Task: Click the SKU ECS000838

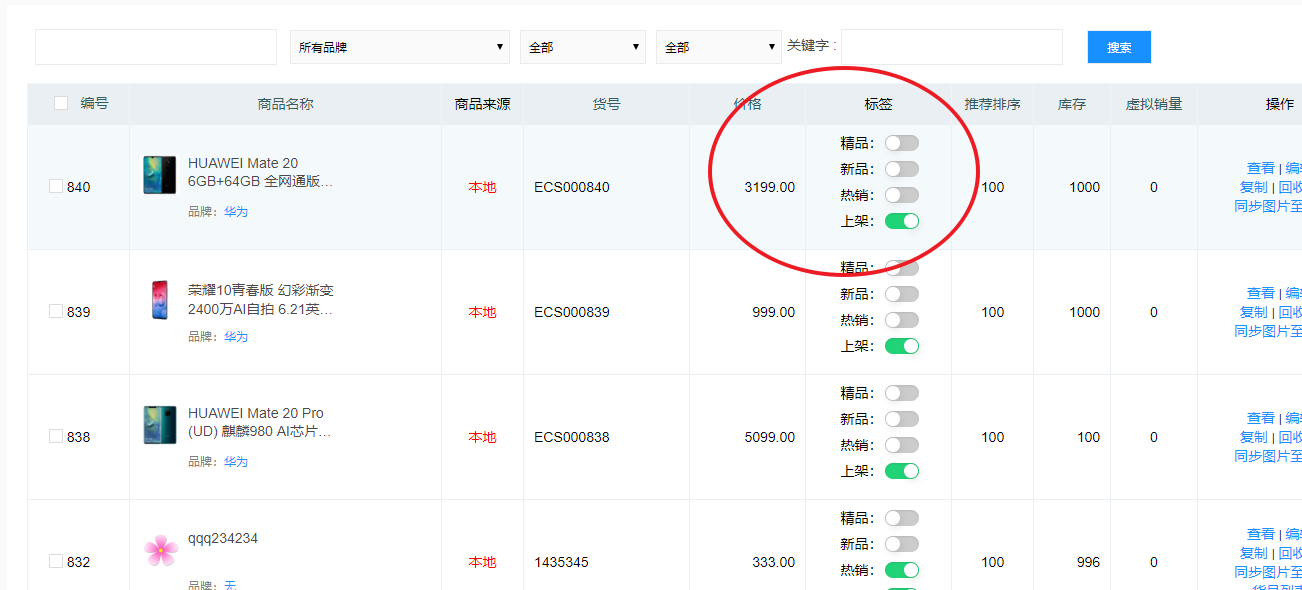Action: (572, 437)
